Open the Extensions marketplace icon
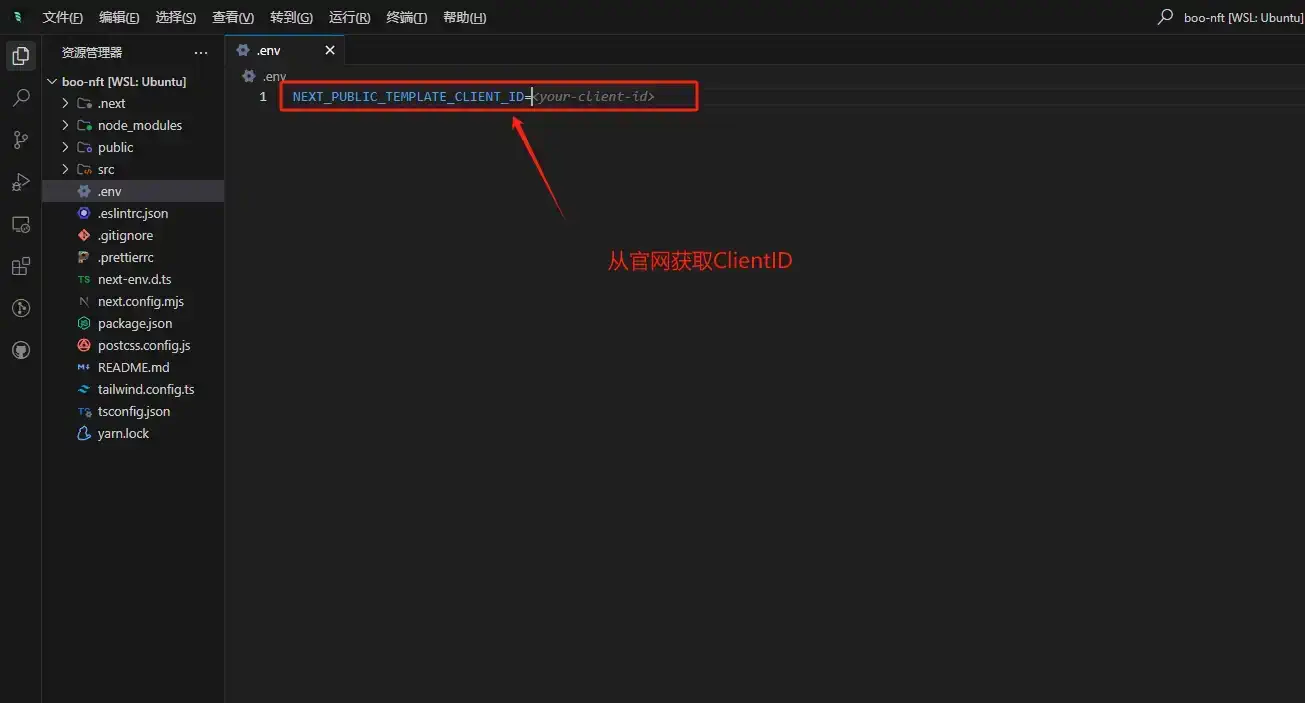The width and height of the screenshot is (1305, 703). (20, 266)
